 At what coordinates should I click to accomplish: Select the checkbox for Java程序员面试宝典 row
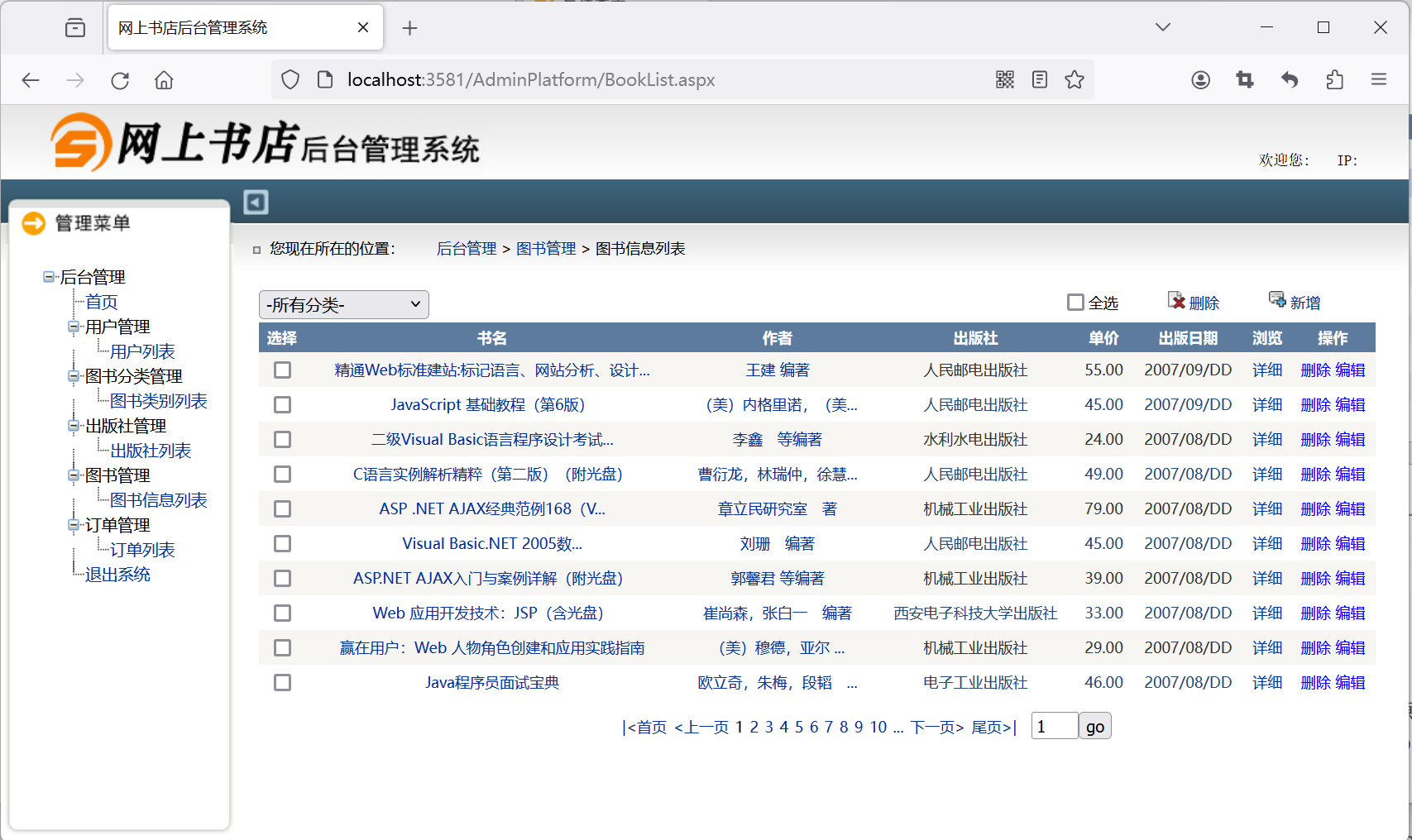(x=283, y=683)
